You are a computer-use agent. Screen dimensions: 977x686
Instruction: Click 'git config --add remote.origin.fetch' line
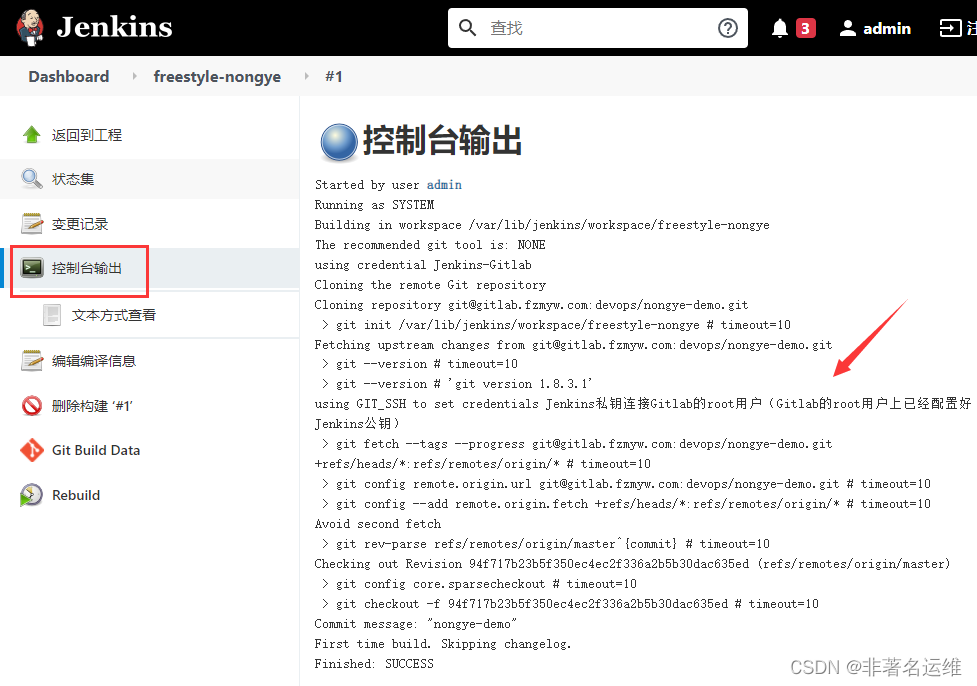coord(626,503)
